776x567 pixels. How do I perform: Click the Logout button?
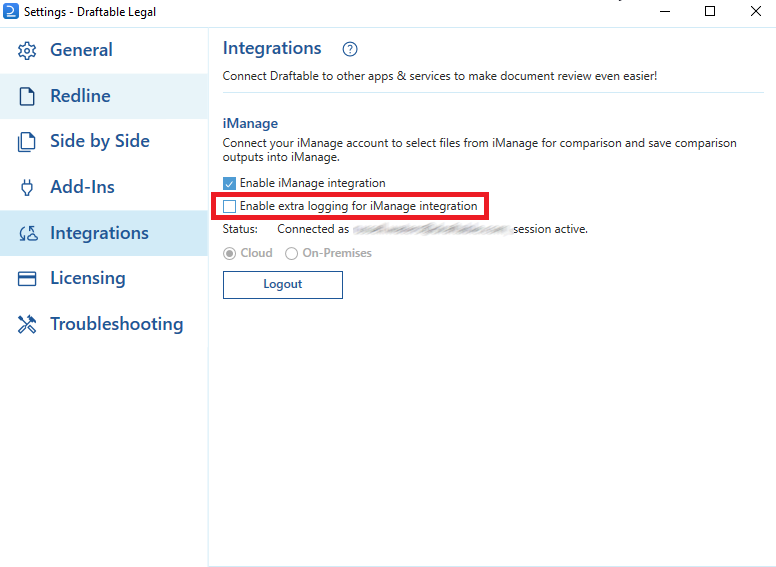pyautogui.click(x=283, y=284)
